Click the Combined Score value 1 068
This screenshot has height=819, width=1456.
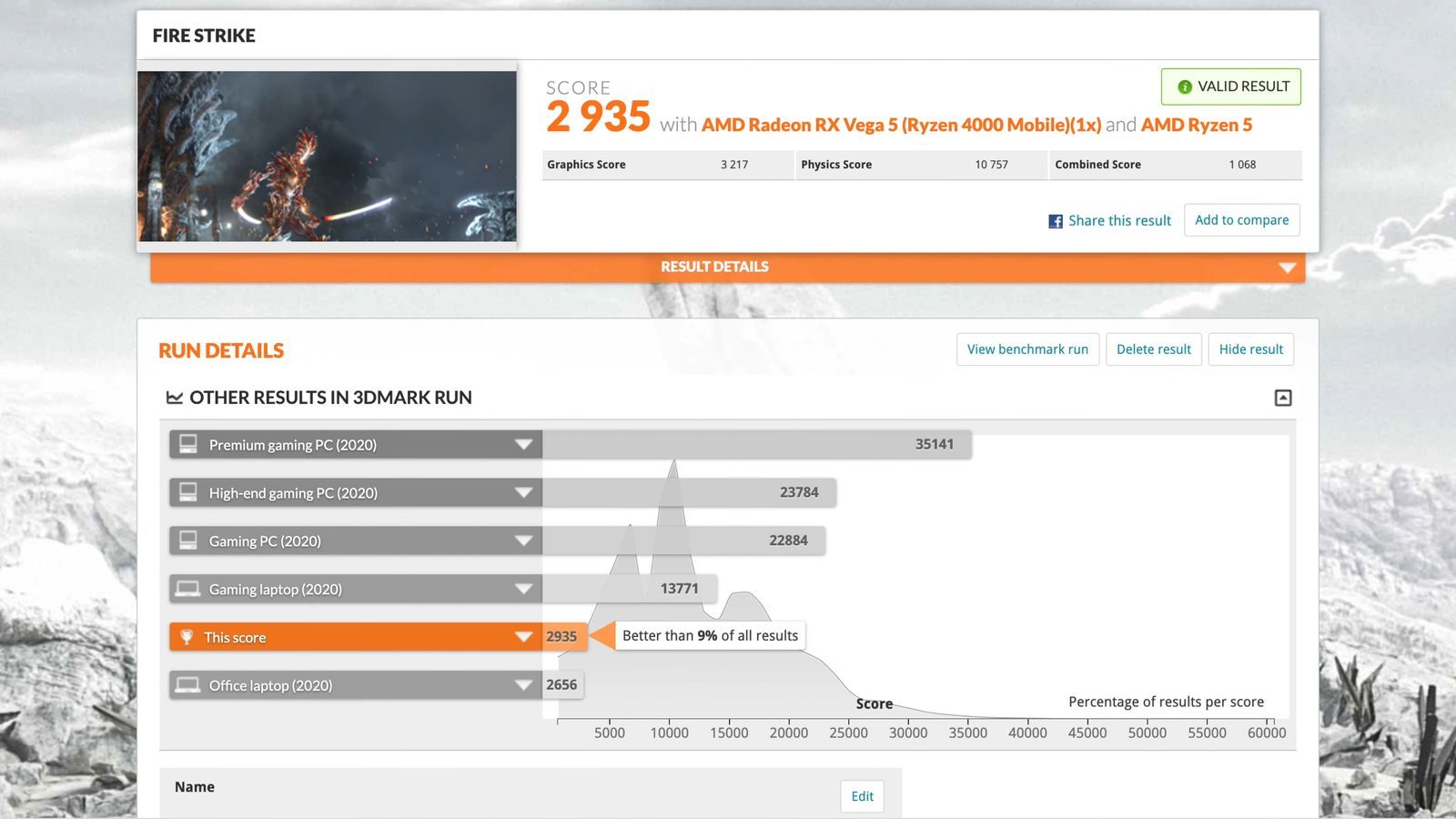(1242, 165)
